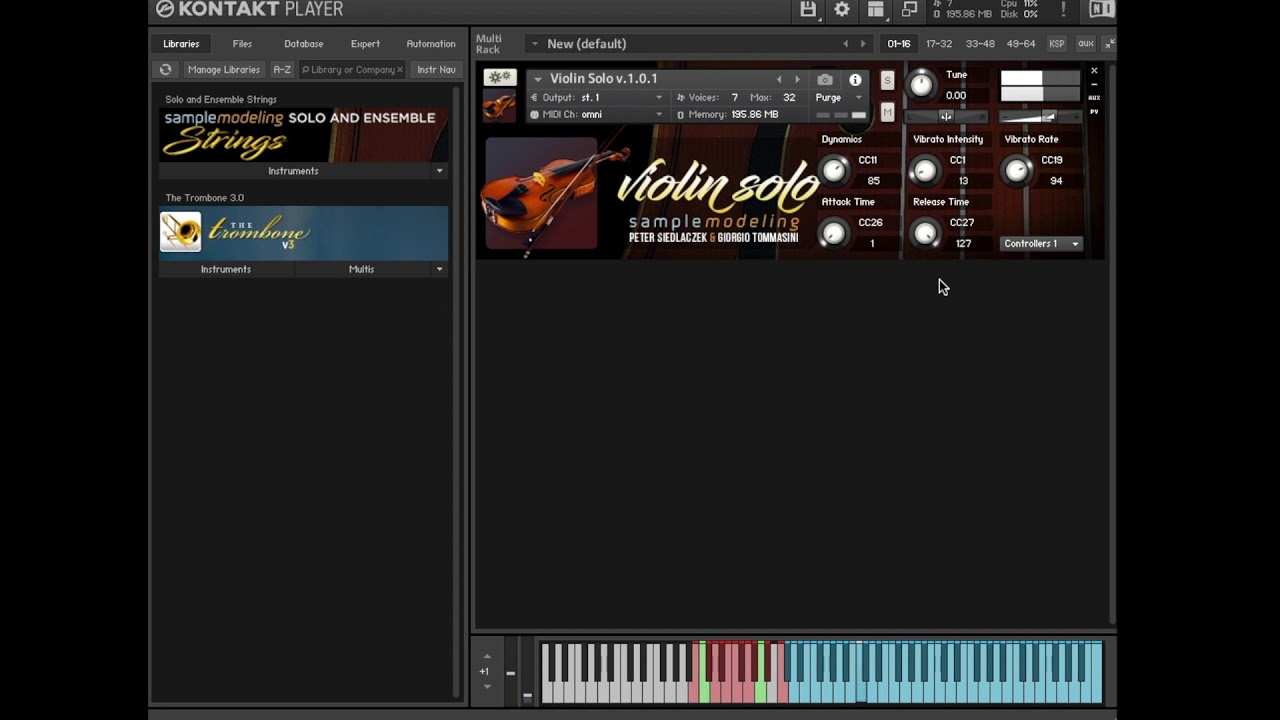Open Trombone Instruments button
This screenshot has height=720, width=1280.
click(226, 269)
